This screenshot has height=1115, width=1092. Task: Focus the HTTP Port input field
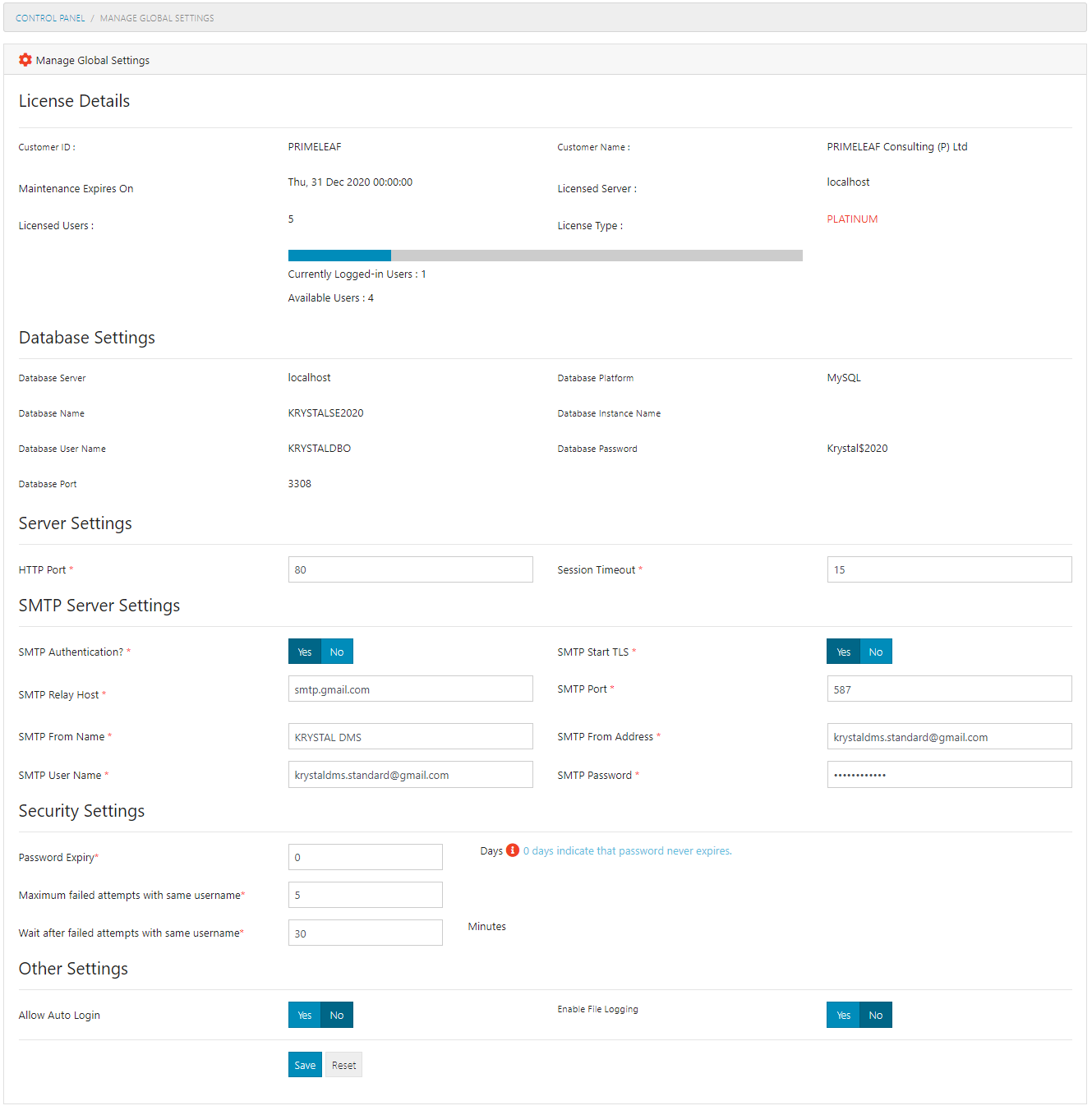[x=410, y=569]
